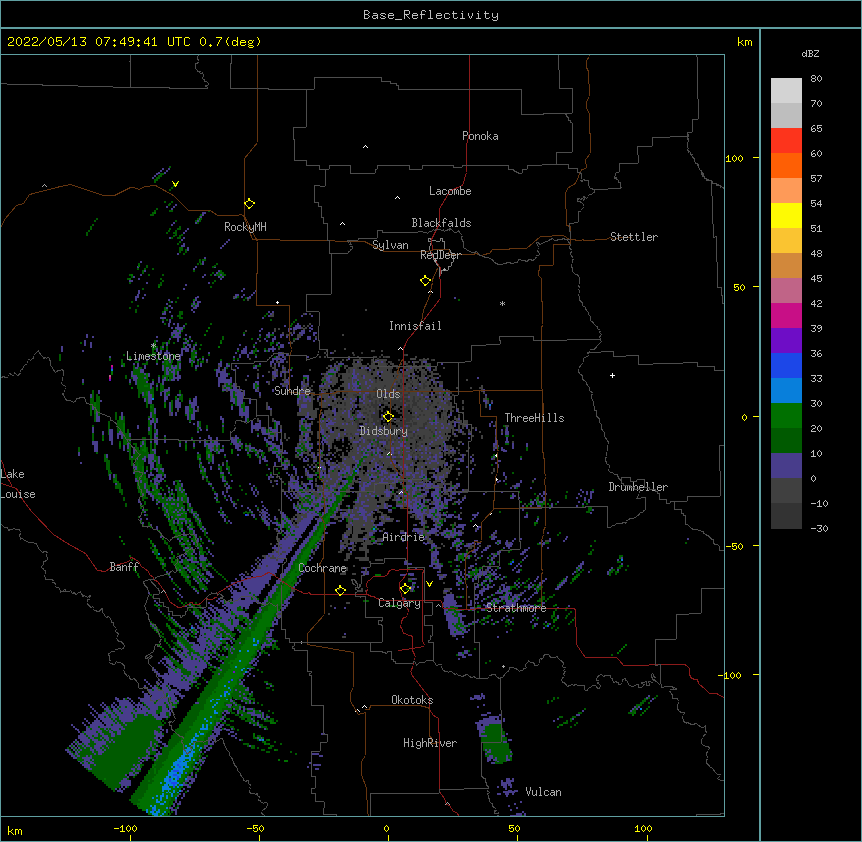The height and width of the screenshot is (842, 862).
Task: Select the blue 36-33 dBZ legend swatch
Action: (786, 365)
